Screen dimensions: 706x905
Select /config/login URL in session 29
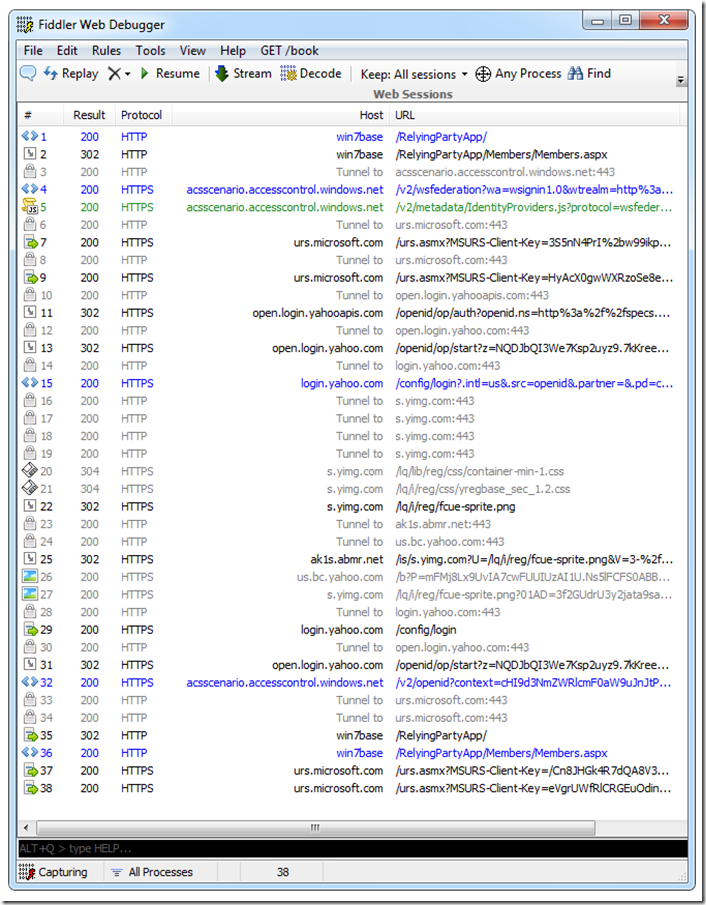click(x=425, y=630)
